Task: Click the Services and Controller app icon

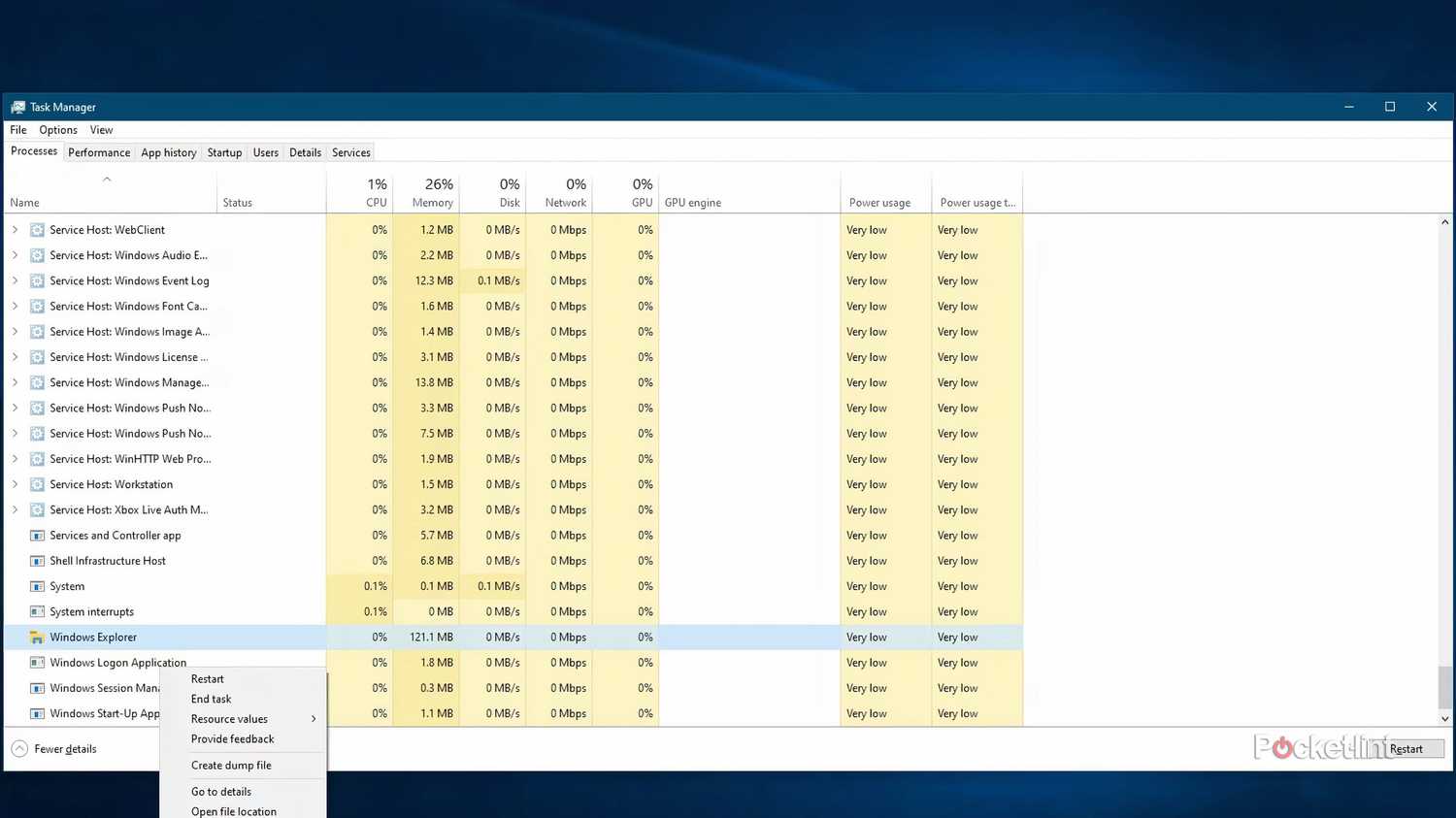Action: (36, 535)
